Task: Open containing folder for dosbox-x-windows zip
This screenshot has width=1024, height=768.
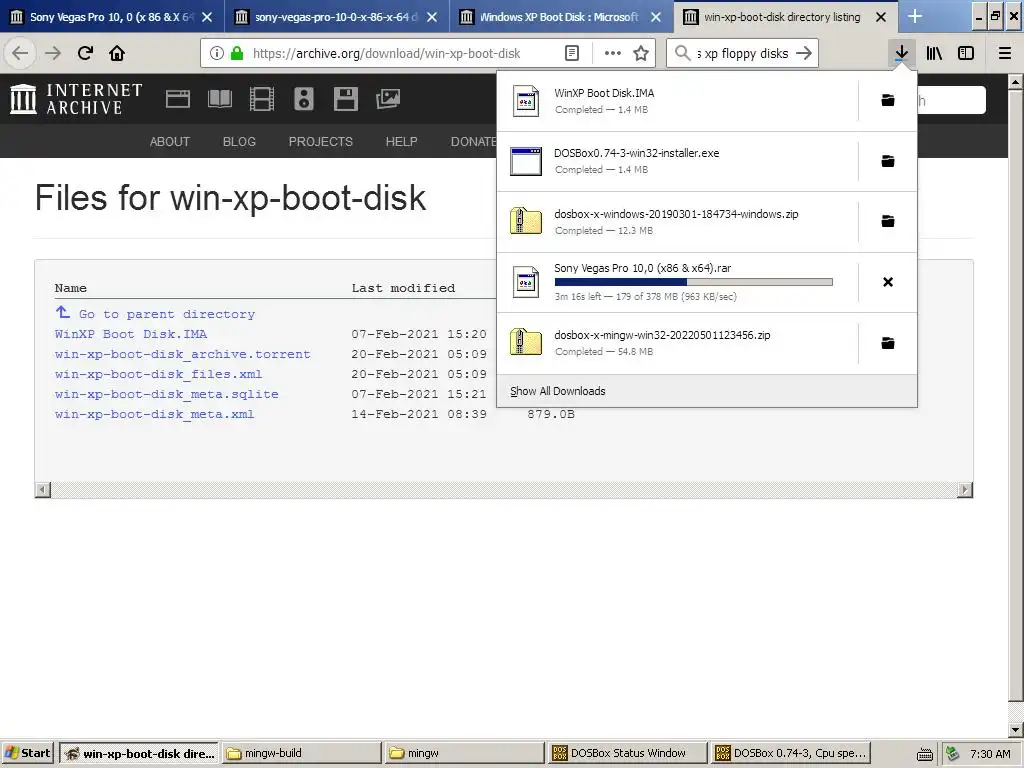Action: [888, 221]
